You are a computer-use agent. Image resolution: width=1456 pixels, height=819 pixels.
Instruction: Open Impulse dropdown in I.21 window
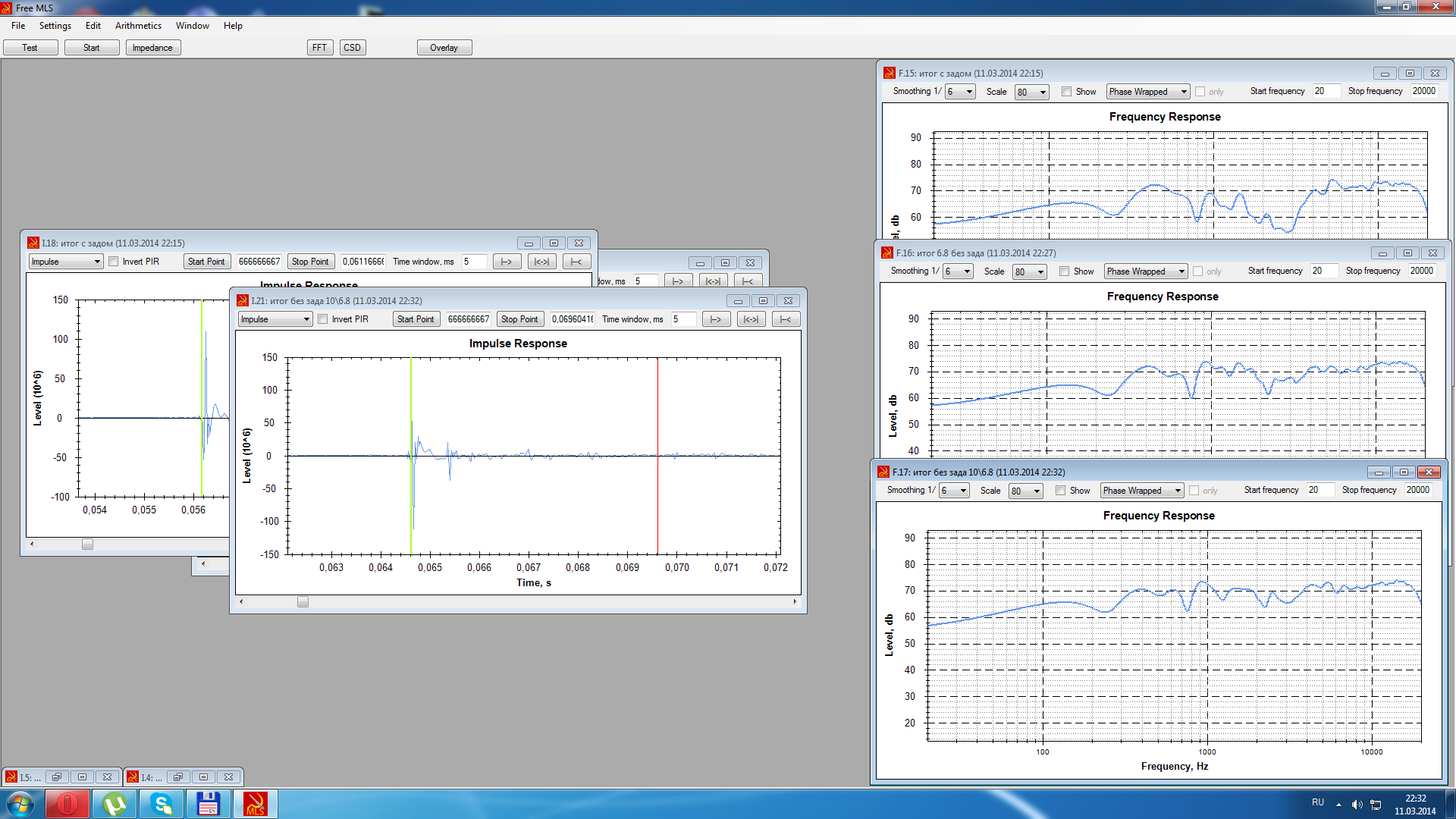pyautogui.click(x=275, y=319)
